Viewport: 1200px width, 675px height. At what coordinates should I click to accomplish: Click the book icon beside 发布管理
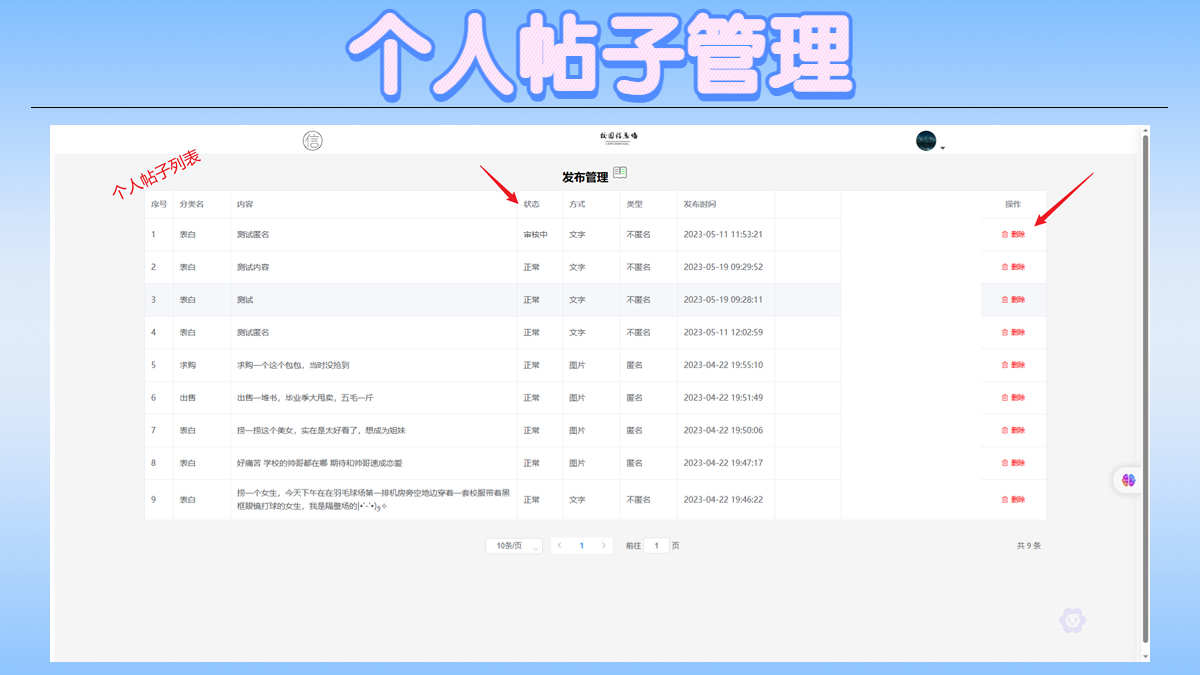pyautogui.click(x=620, y=173)
